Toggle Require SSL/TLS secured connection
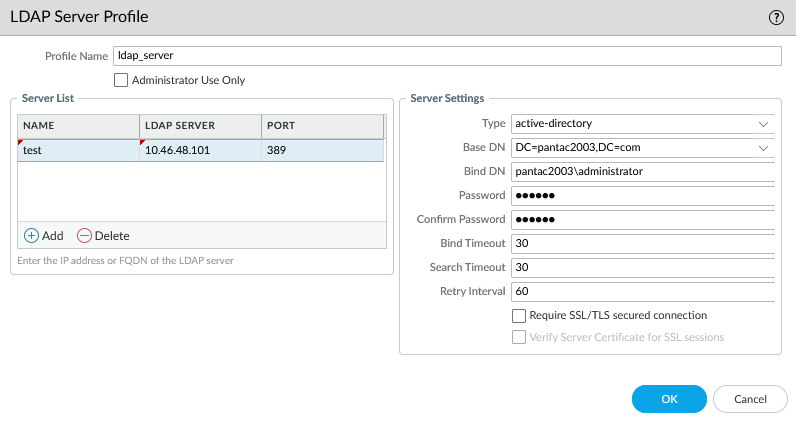 519,315
